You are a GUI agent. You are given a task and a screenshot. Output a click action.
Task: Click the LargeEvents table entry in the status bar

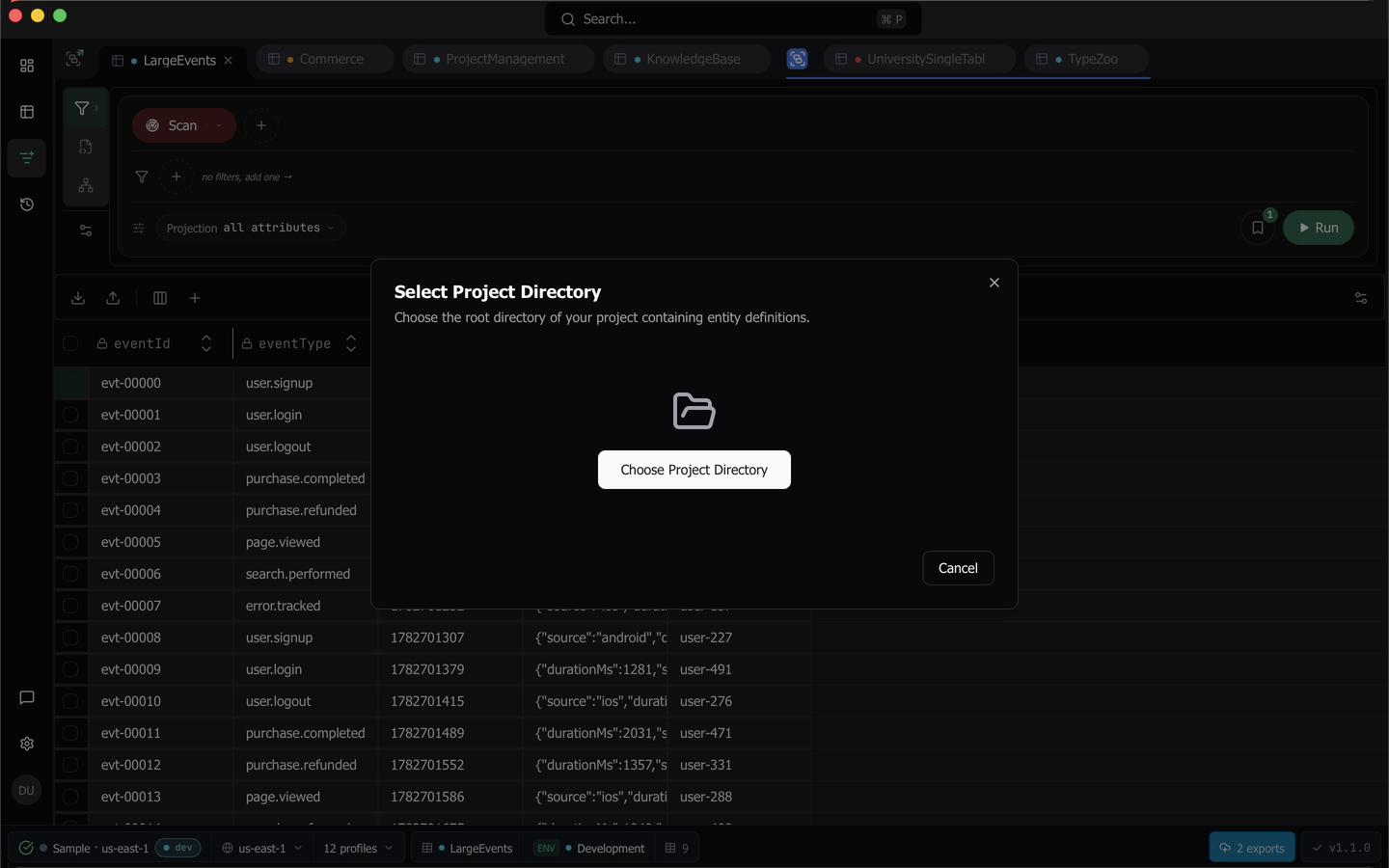click(x=468, y=848)
